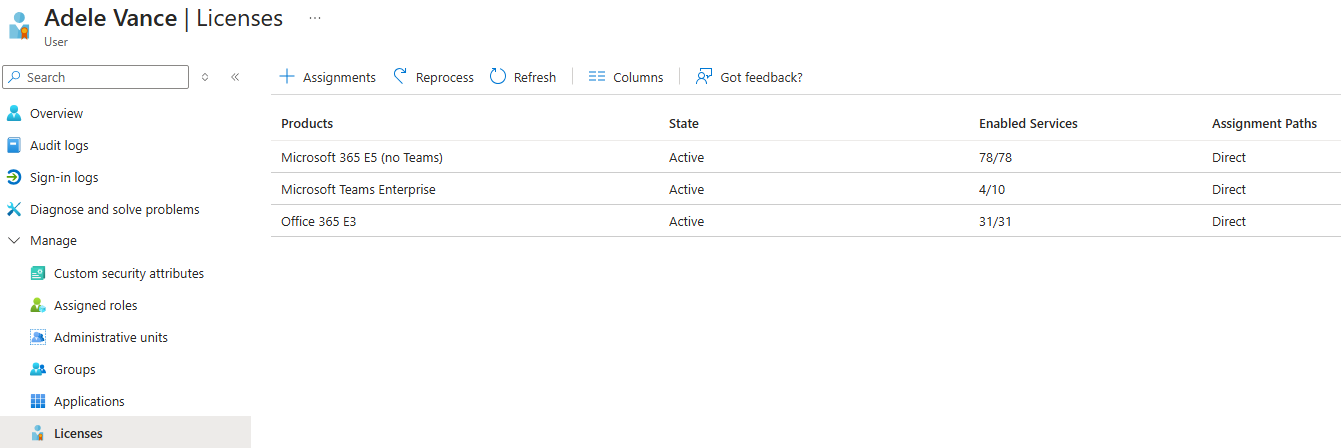The image size is (1341, 448).
Task: Click the Licenses icon in sidebar
Action: (38, 433)
